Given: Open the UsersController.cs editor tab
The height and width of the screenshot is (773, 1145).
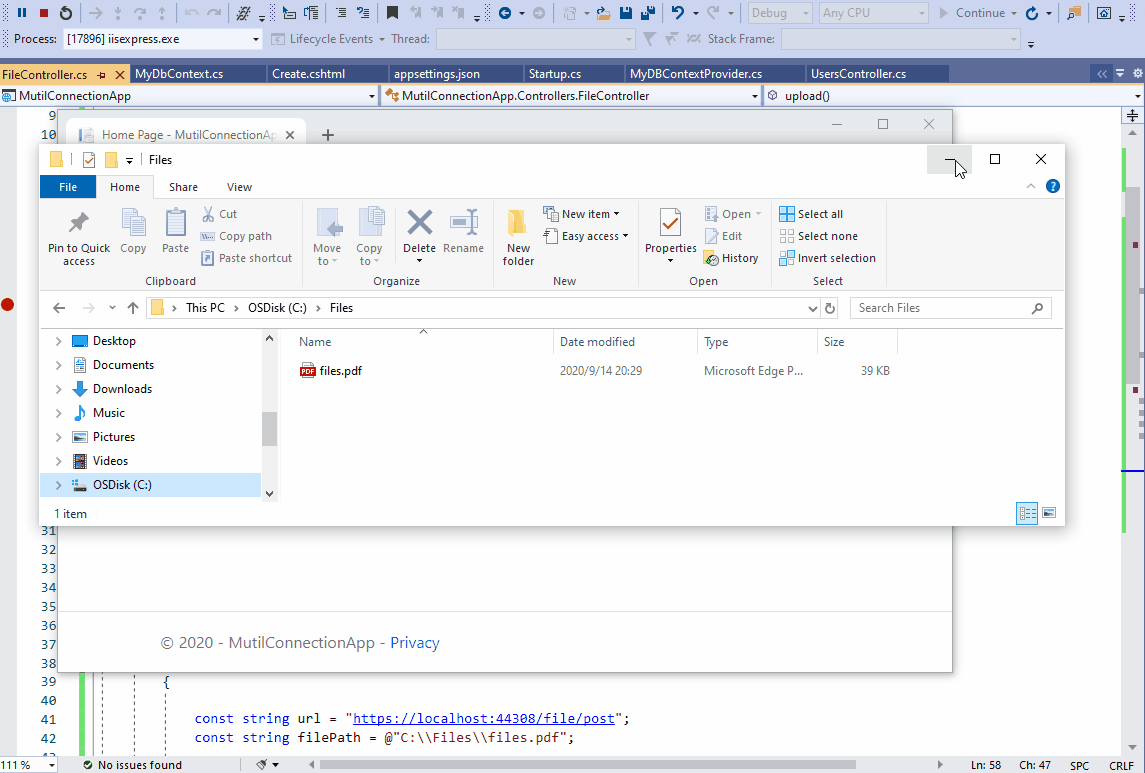Looking at the screenshot, I should tap(858, 74).
